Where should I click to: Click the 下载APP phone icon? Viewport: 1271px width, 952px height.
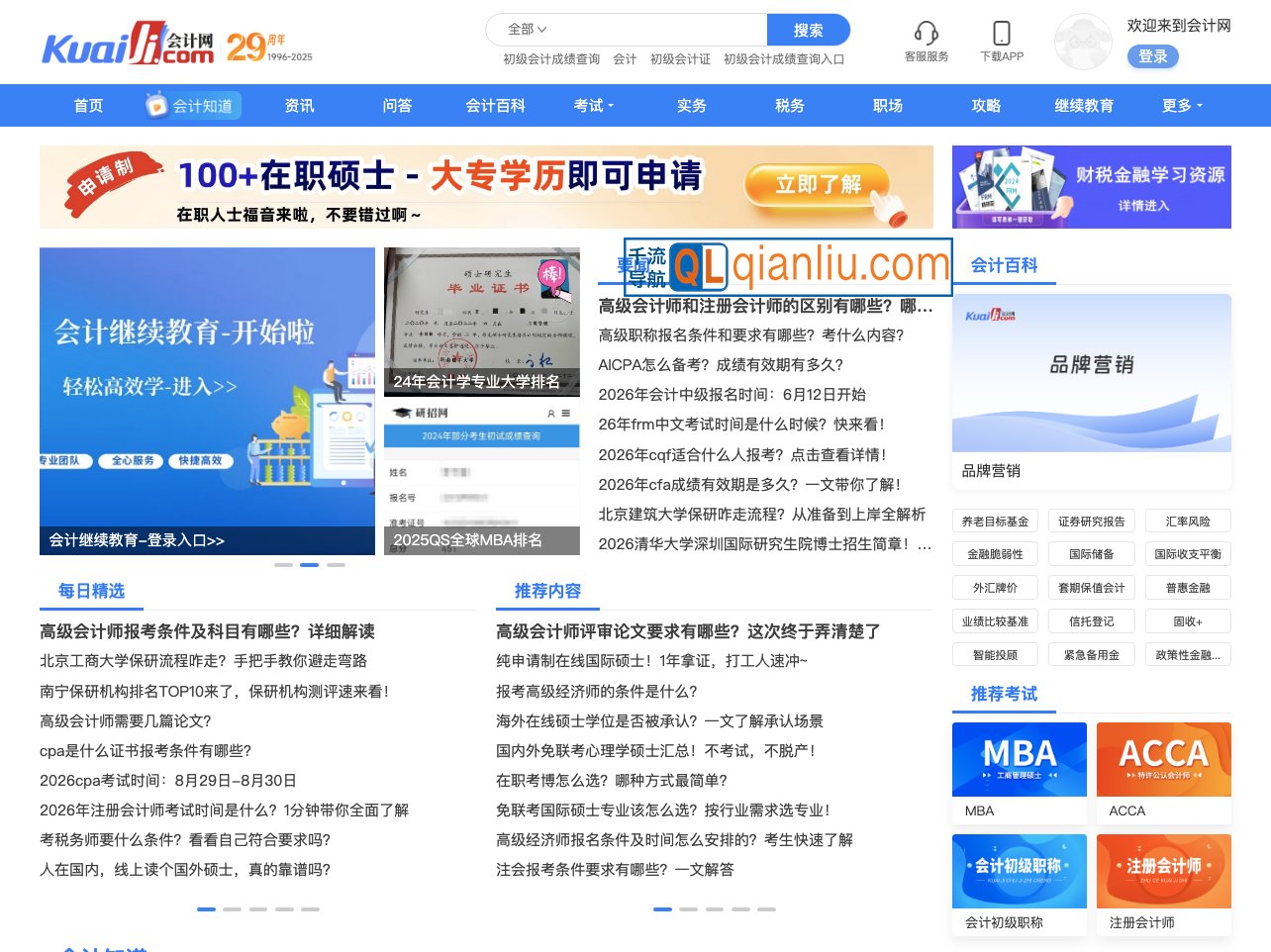[x=1003, y=34]
